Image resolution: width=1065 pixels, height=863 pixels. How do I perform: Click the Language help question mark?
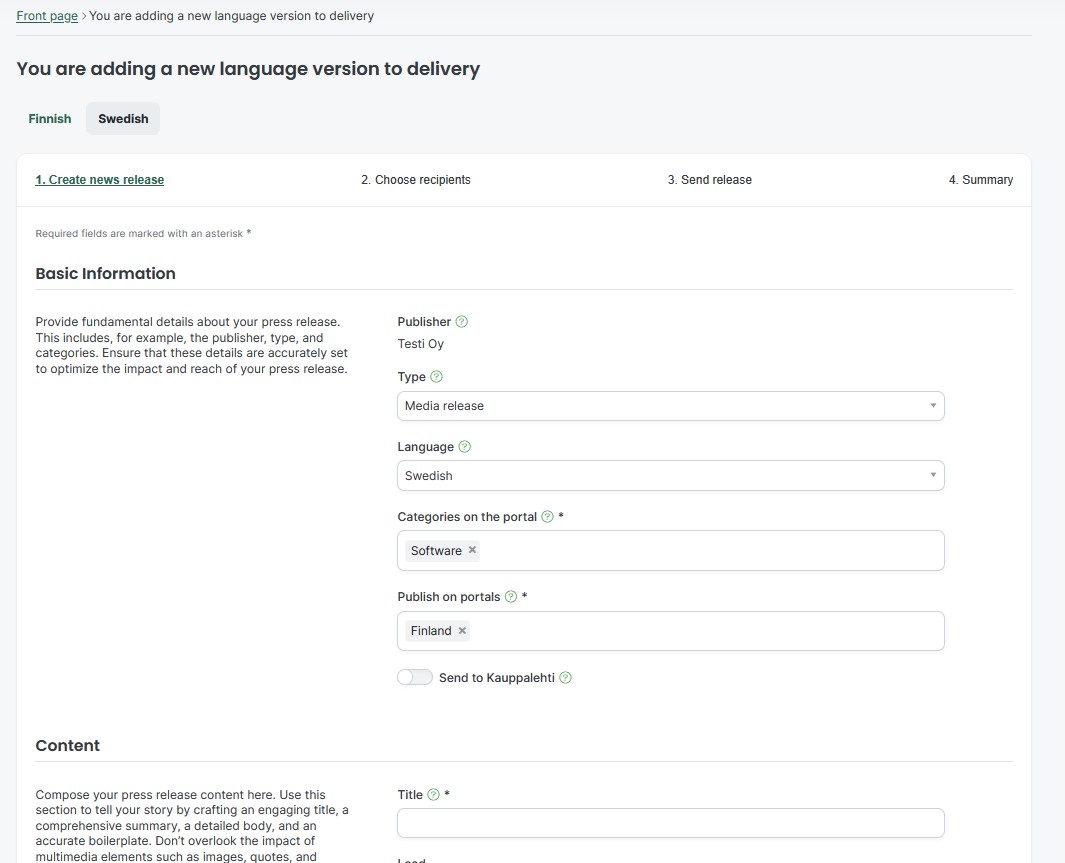(465, 447)
